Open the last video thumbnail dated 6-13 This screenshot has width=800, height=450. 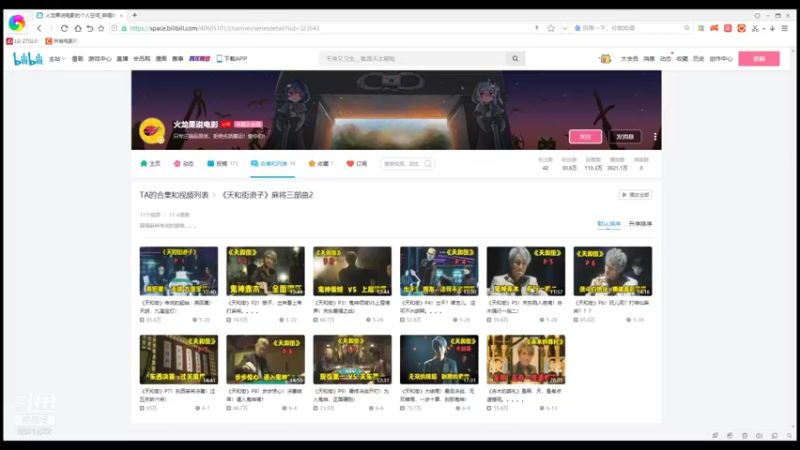pyautogui.click(x=526, y=359)
